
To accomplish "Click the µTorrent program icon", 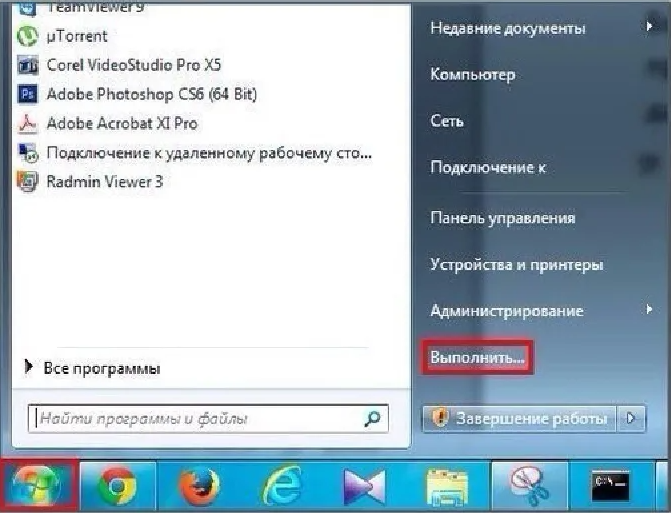I will click(x=27, y=36).
